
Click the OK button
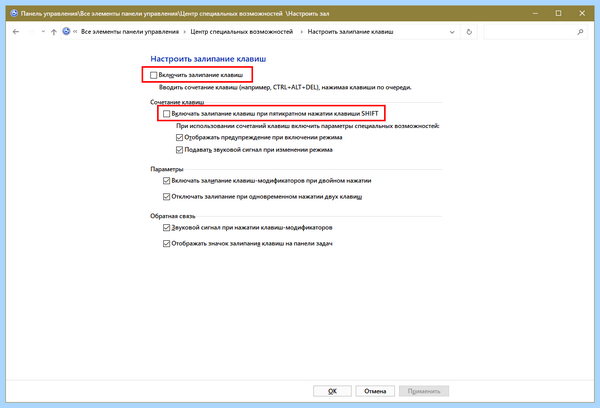tap(332, 391)
